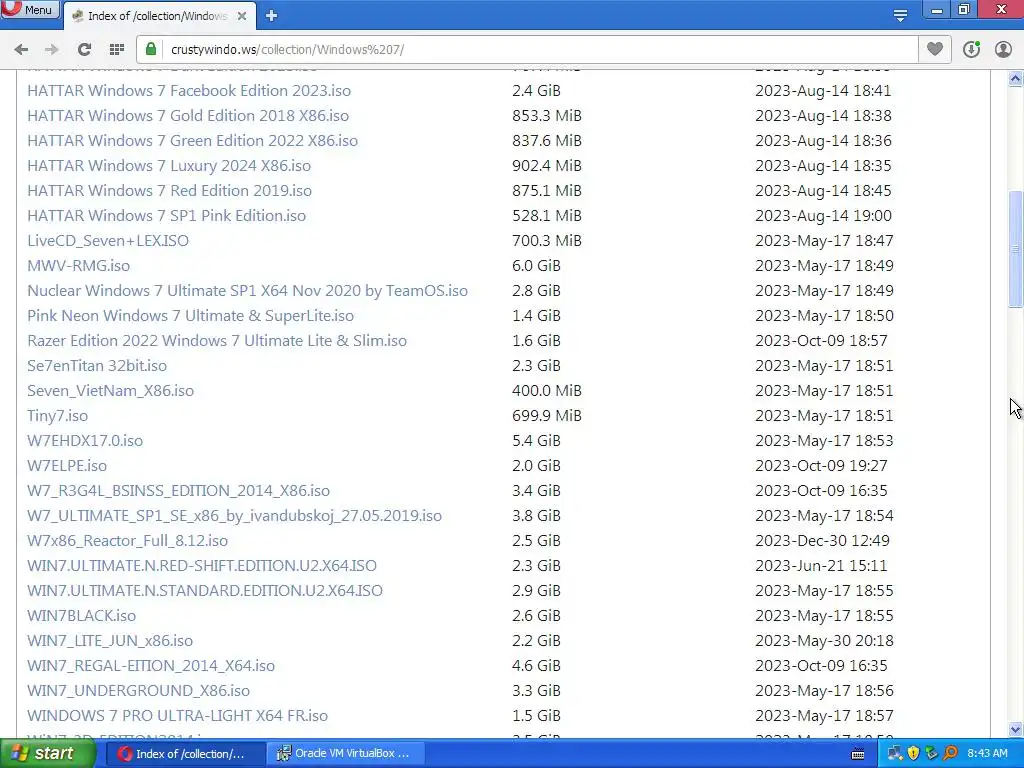This screenshot has width=1024, height=768.
Task: Open W7_ULTIMATE_SP1_SE_x86_by_ivandubskoj link
Action: pos(234,516)
